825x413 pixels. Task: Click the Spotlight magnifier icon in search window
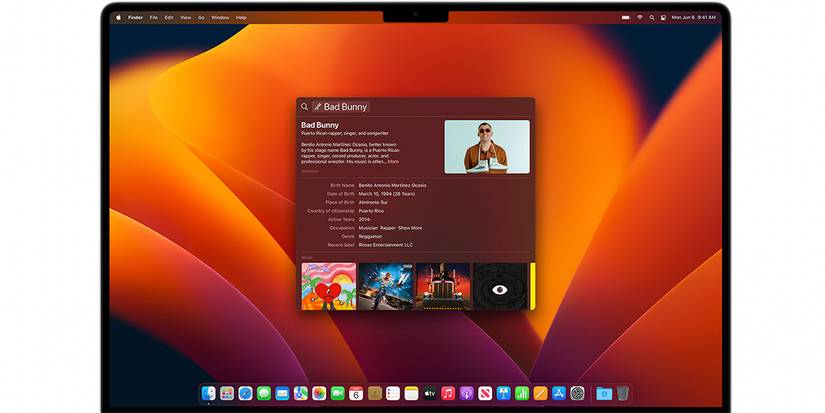(304, 107)
